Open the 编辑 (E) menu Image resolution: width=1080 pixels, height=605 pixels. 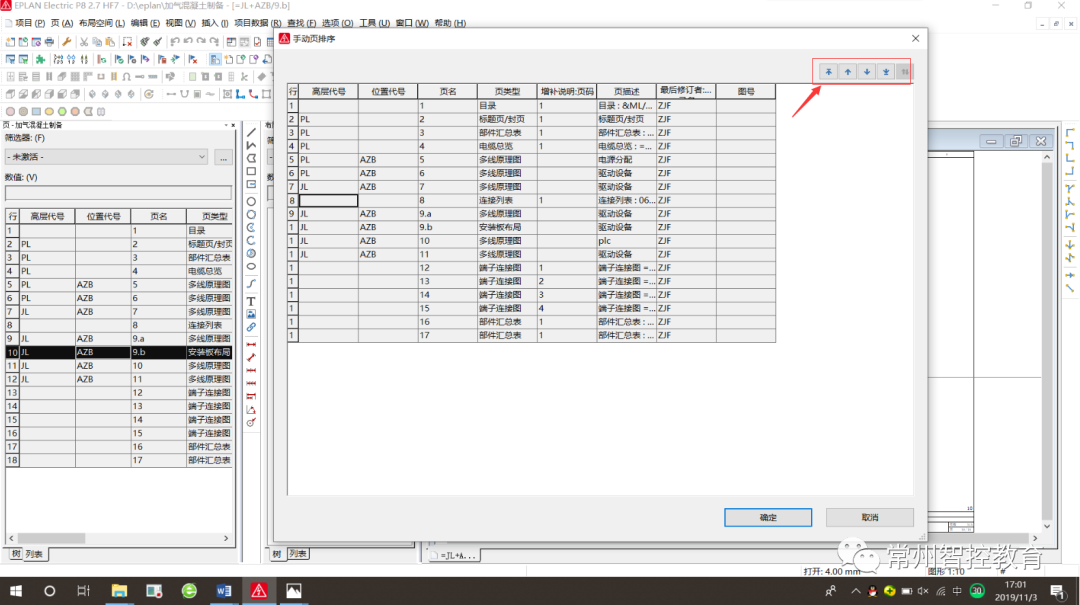click(145, 23)
